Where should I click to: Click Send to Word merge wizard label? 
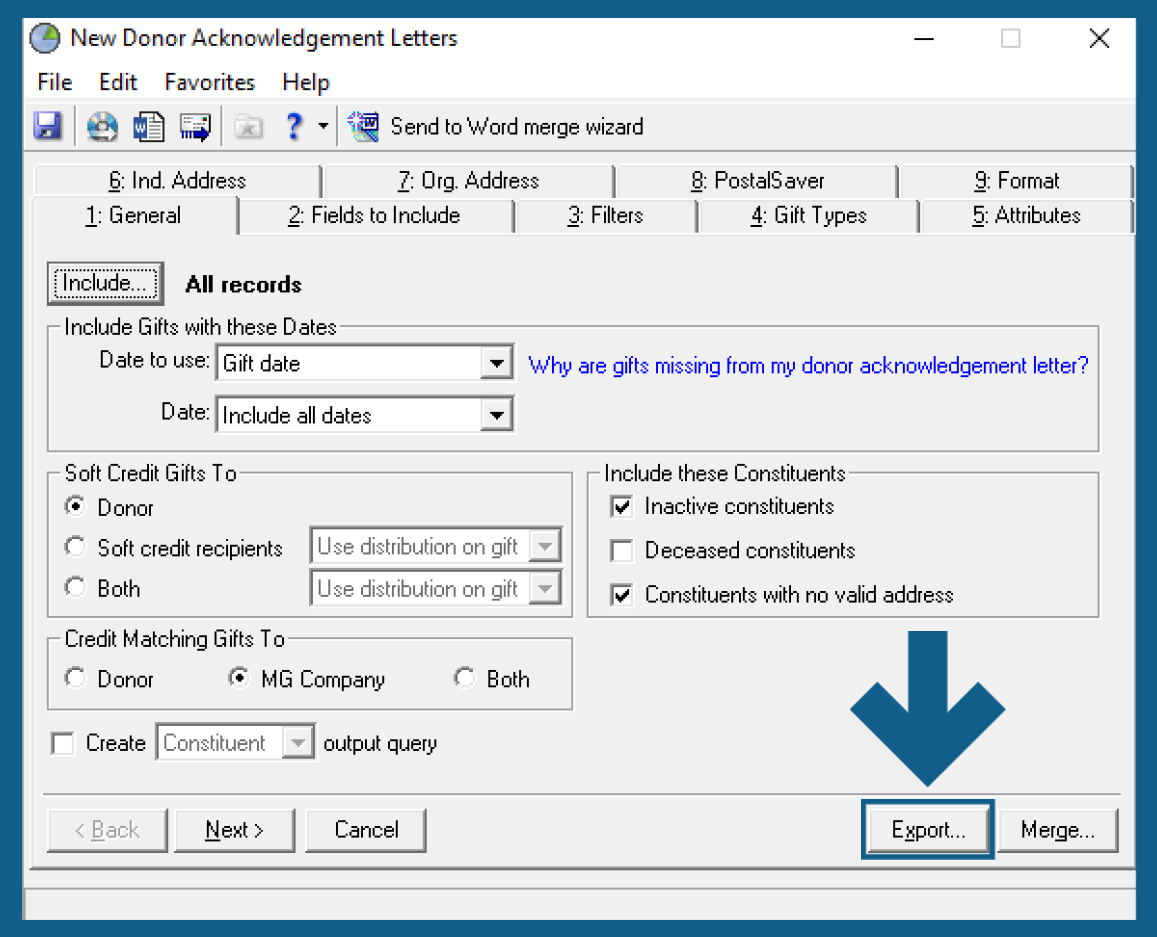pos(517,127)
